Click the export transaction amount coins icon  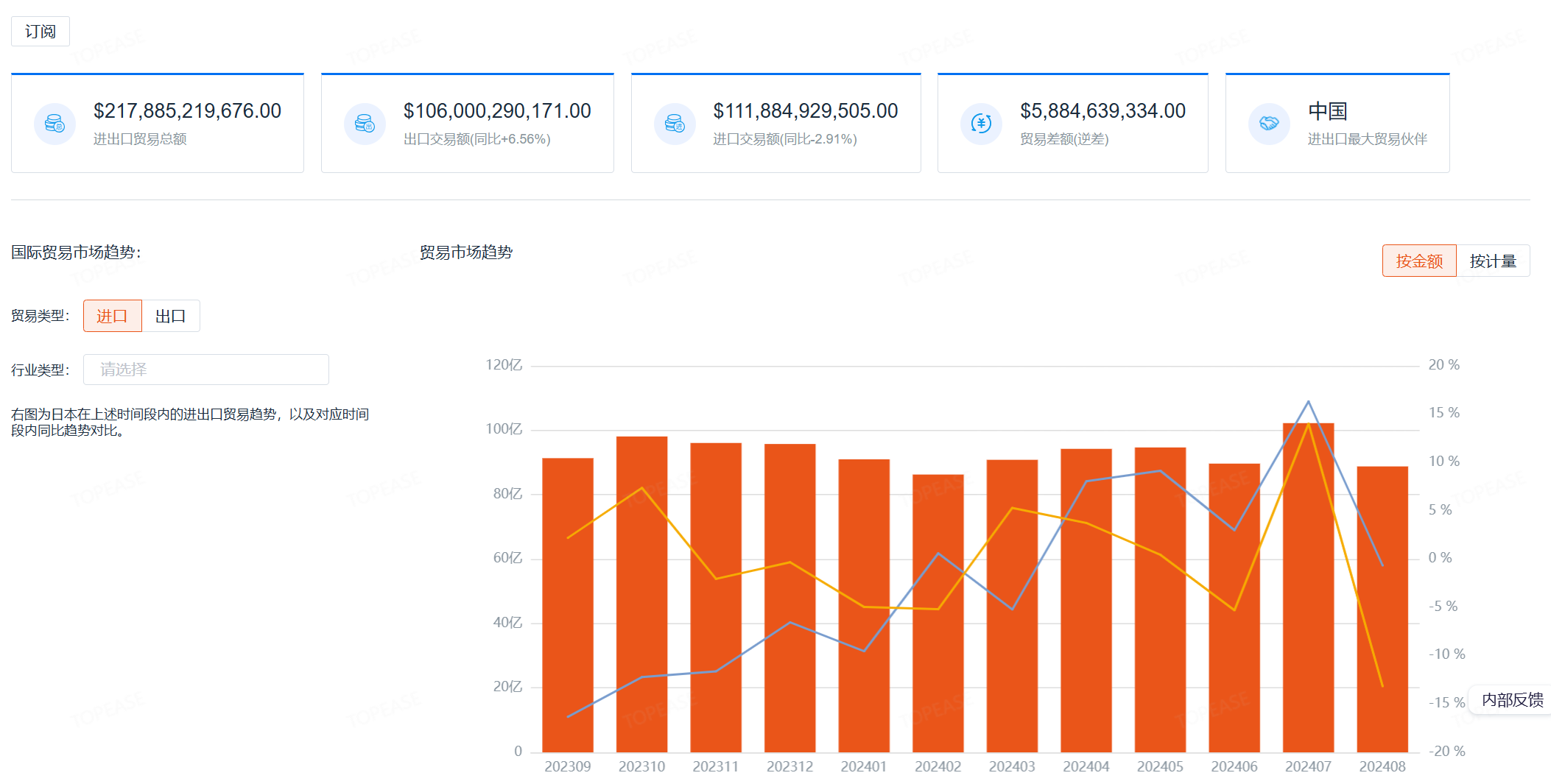(365, 124)
